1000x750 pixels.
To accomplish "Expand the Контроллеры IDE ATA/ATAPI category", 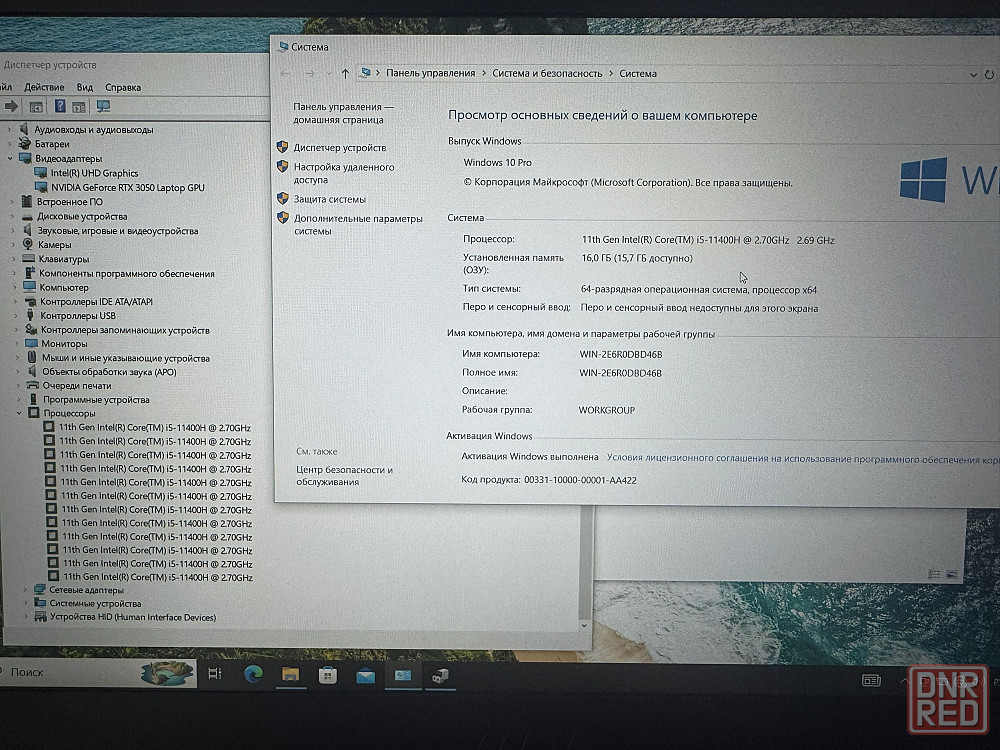I will tap(15, 301).
